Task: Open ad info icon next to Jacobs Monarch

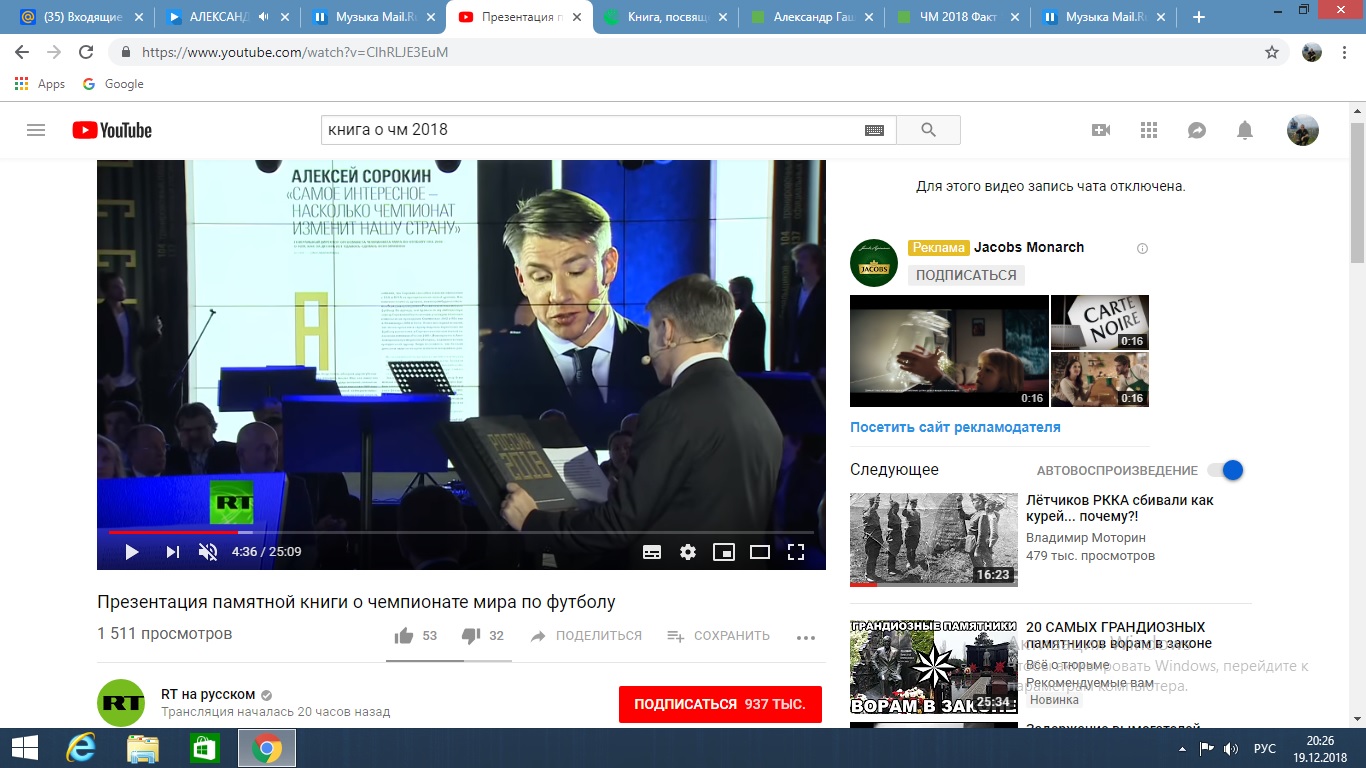Action: pos(1143,248)
